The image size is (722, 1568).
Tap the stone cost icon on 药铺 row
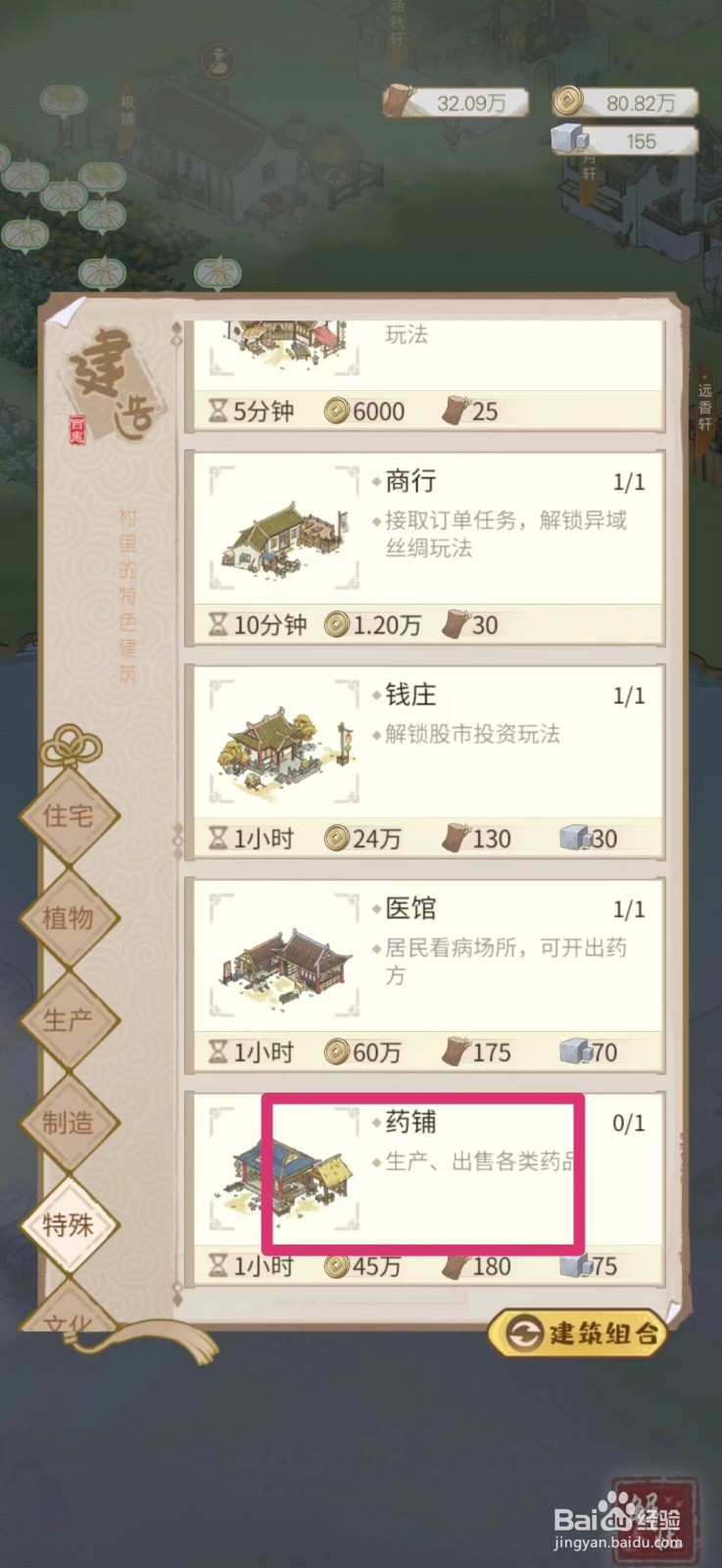click(573, 1265)
